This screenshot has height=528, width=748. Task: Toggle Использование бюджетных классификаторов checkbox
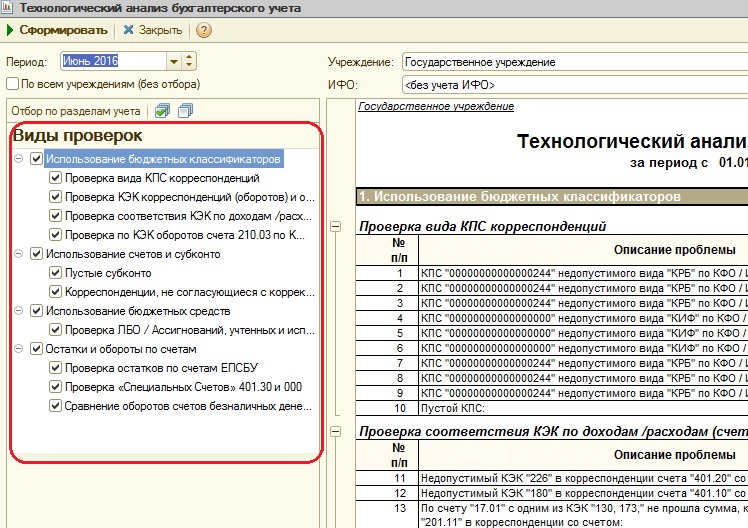tap(36, 158)
